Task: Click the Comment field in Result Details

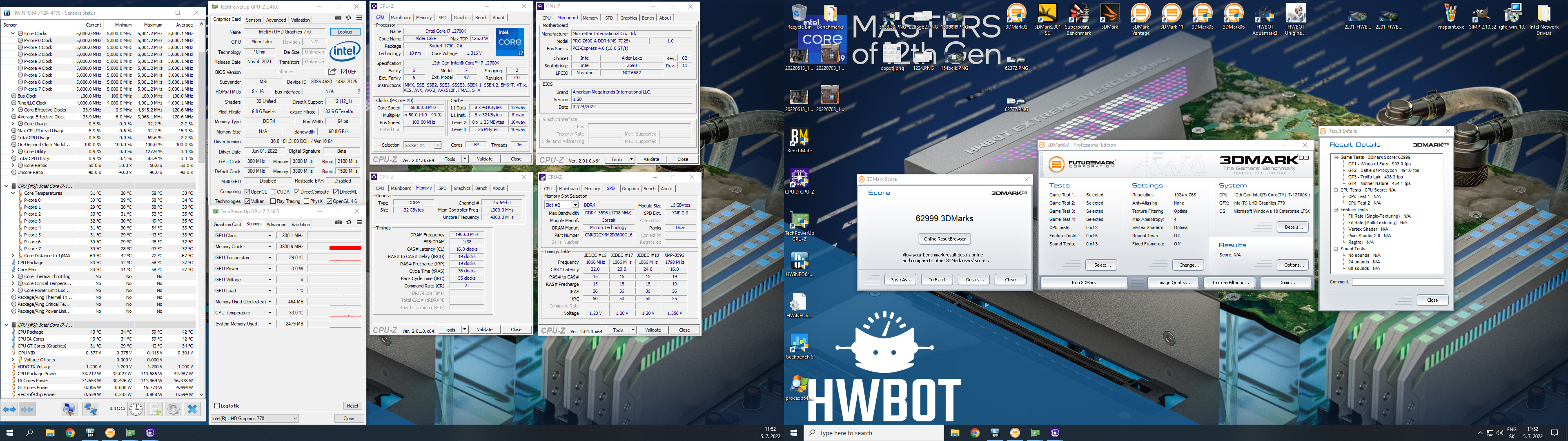Action: 1398,282
